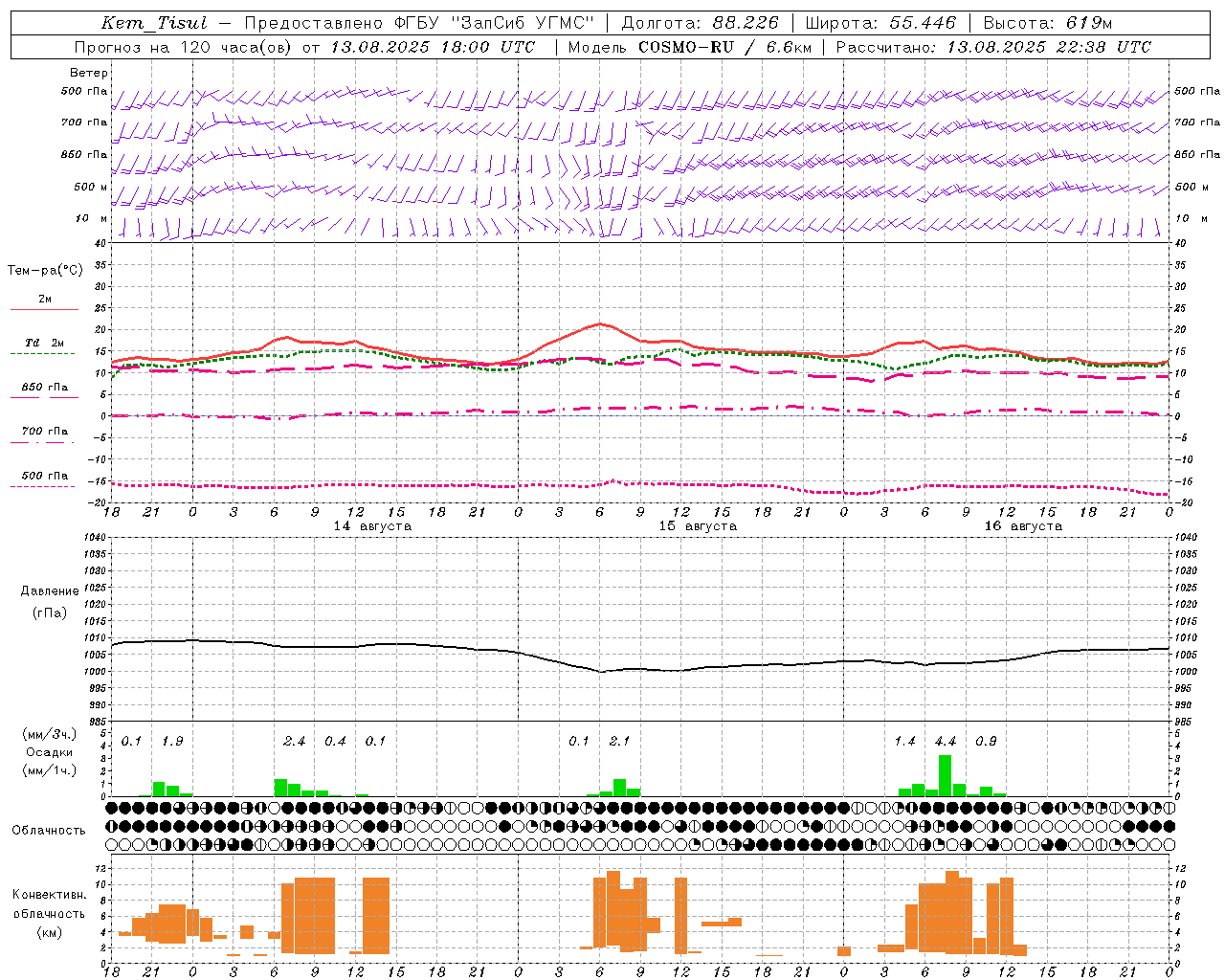Click forecast start time 13.08.2025 18:00 UTC
The image size is (1225, 980).
[433, 47]
